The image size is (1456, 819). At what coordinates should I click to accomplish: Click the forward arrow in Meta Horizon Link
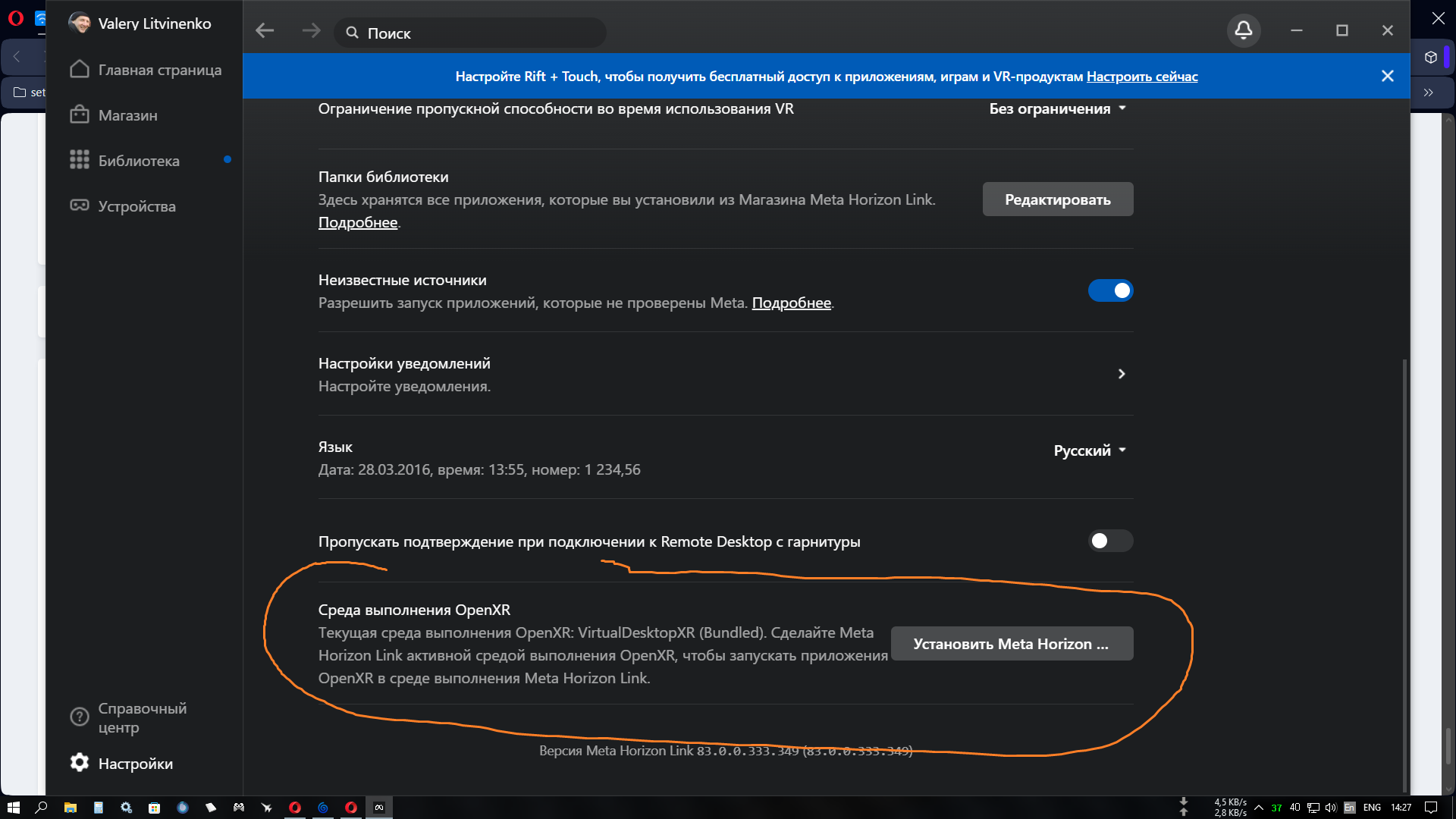[x=311, y=30]
